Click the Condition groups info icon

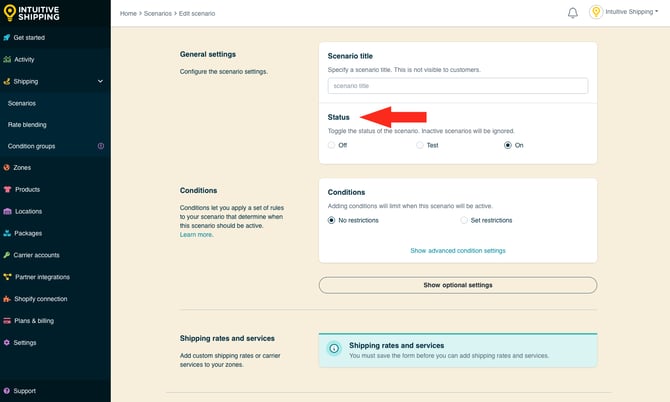100,146
